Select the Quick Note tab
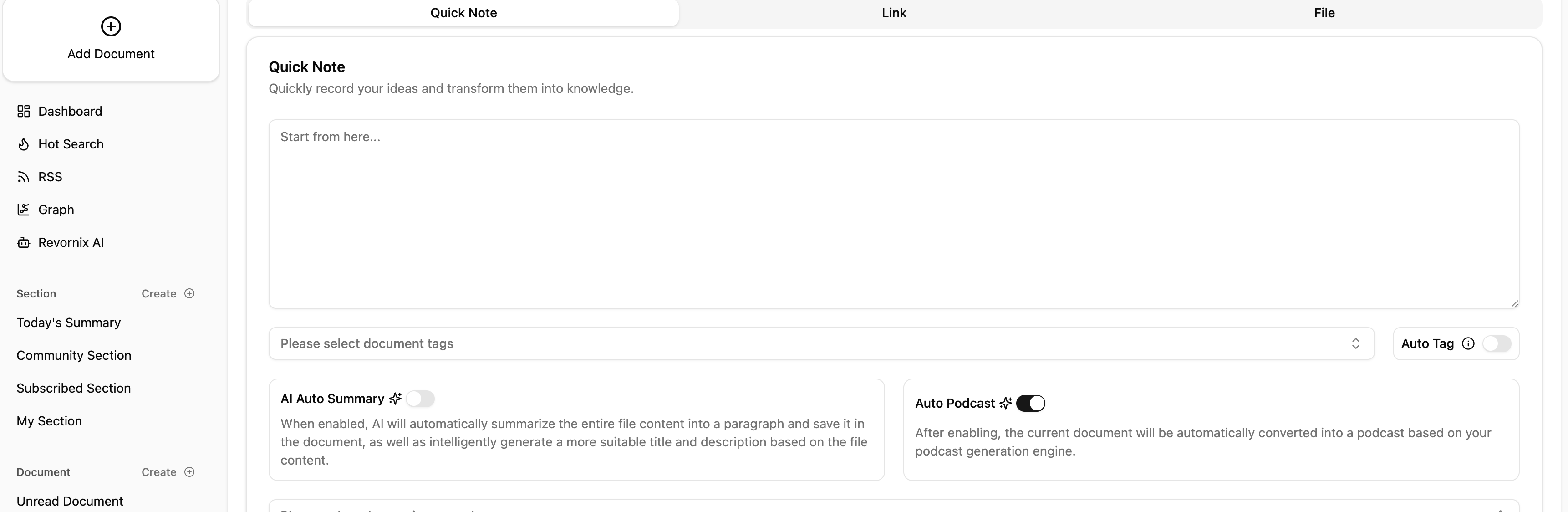1568x512 pixels. (x=463, y=13)
